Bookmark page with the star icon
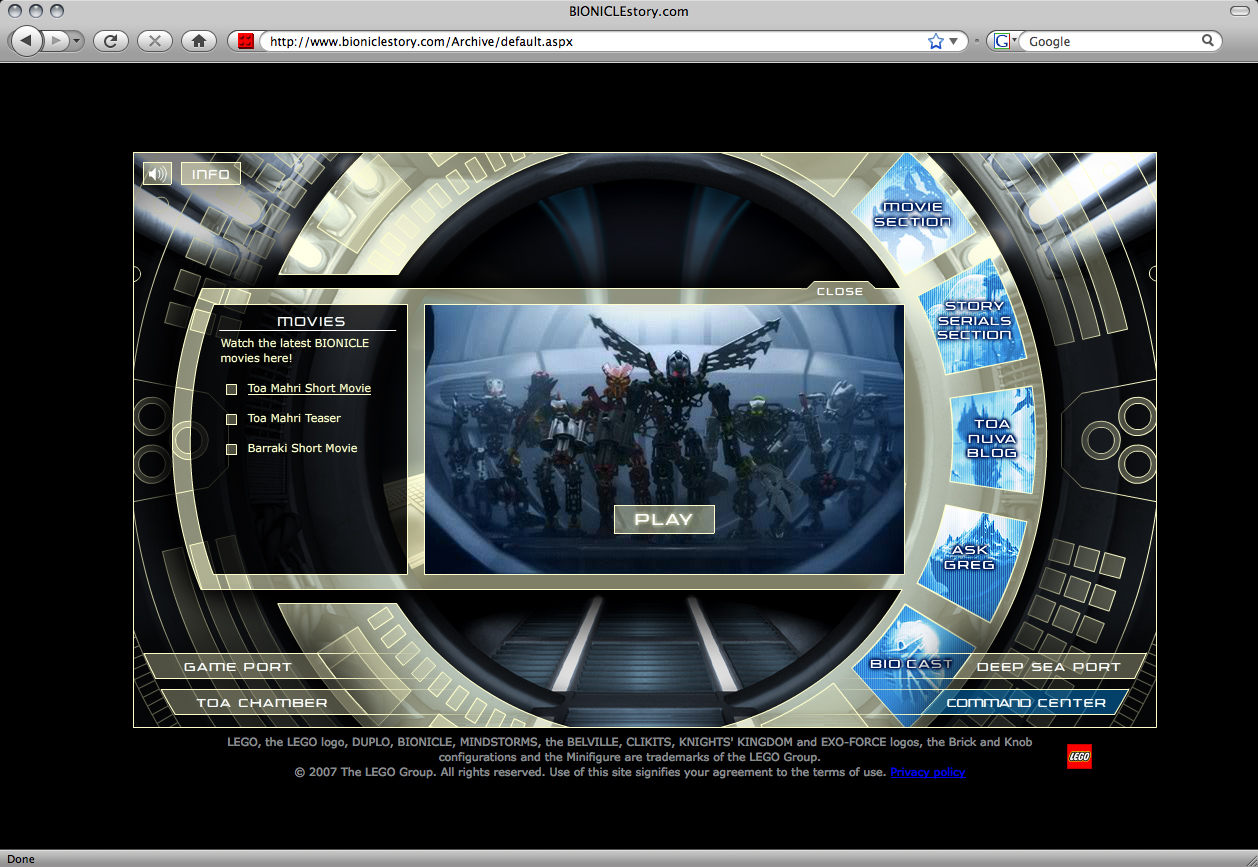Screen dimensions: 1258x867 pyautogui.click(x=935, y=41)
